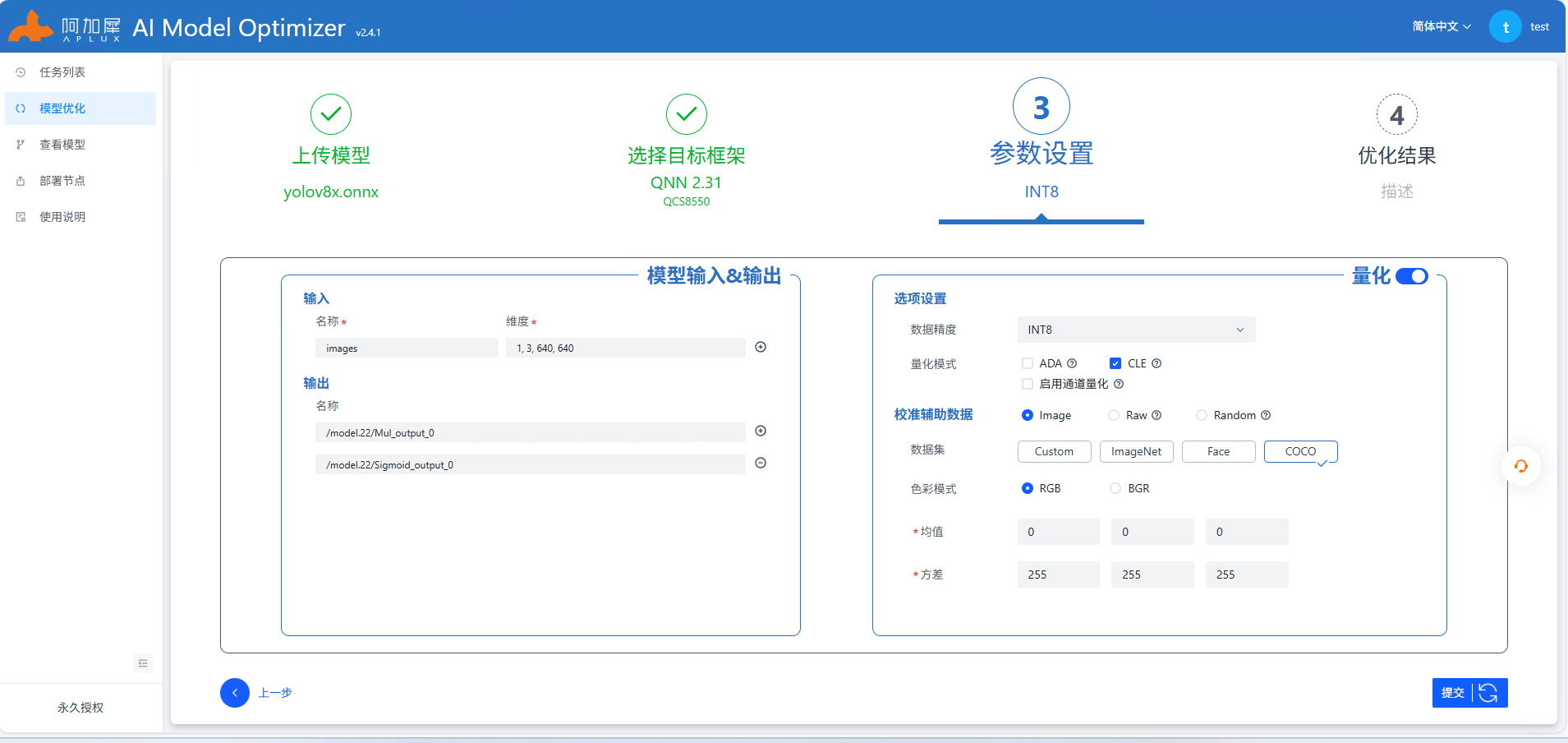The height and width of the screenshot is (743, 1568).
Task: Click the yolov8x.onnx model name text
Action: click(331, 192)
